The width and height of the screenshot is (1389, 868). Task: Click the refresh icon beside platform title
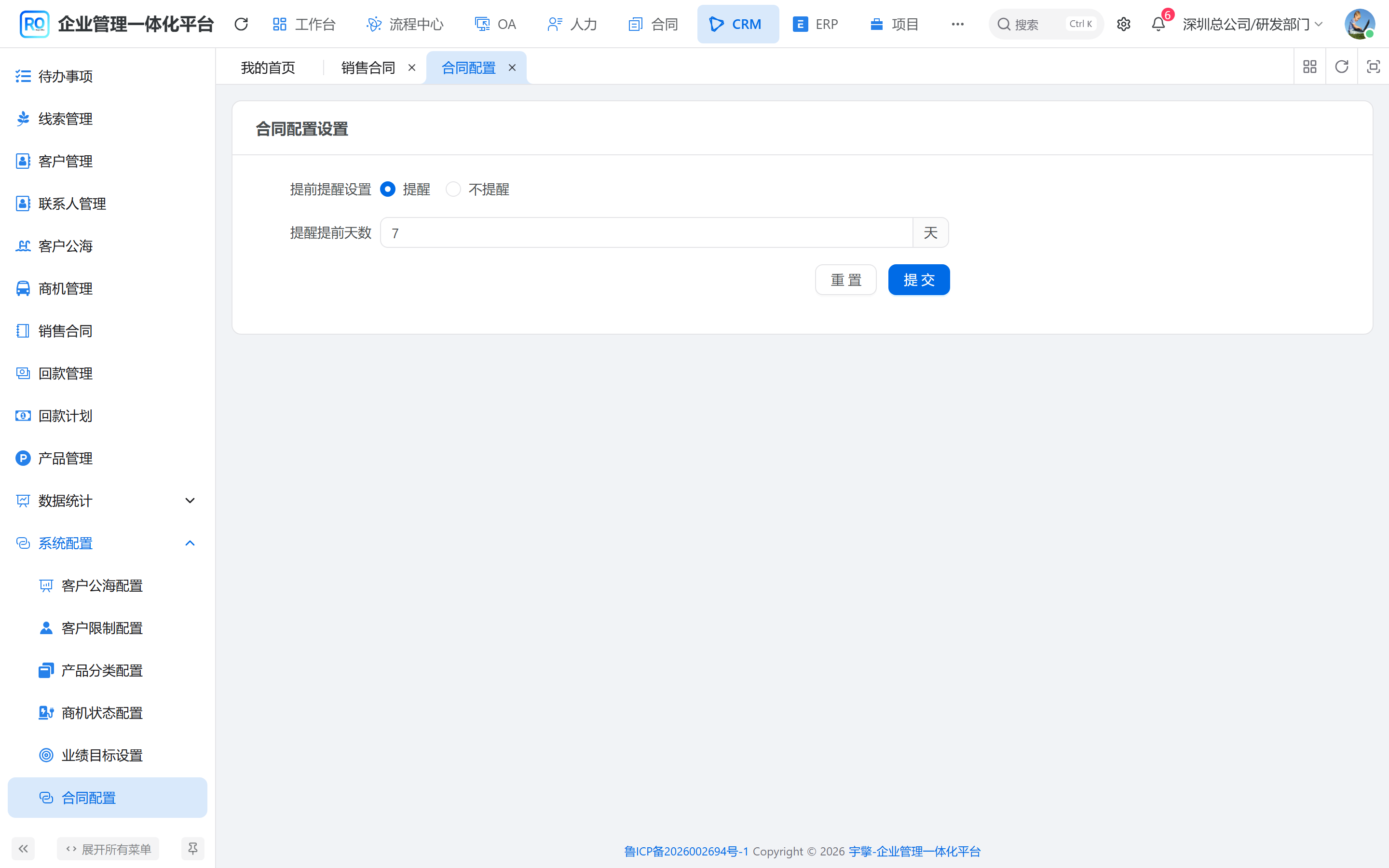tap(241, 24)
